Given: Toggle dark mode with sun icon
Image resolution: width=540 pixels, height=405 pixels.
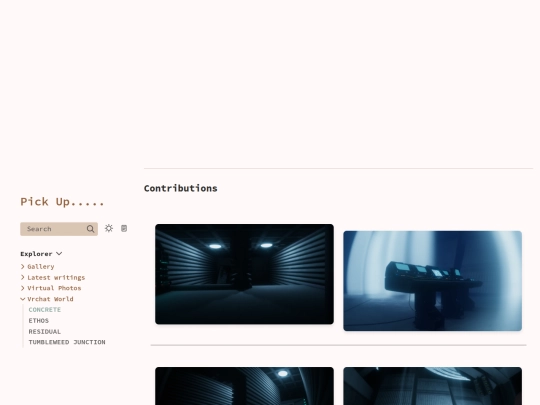Looking at the screenshot, I should coord(109,228).
